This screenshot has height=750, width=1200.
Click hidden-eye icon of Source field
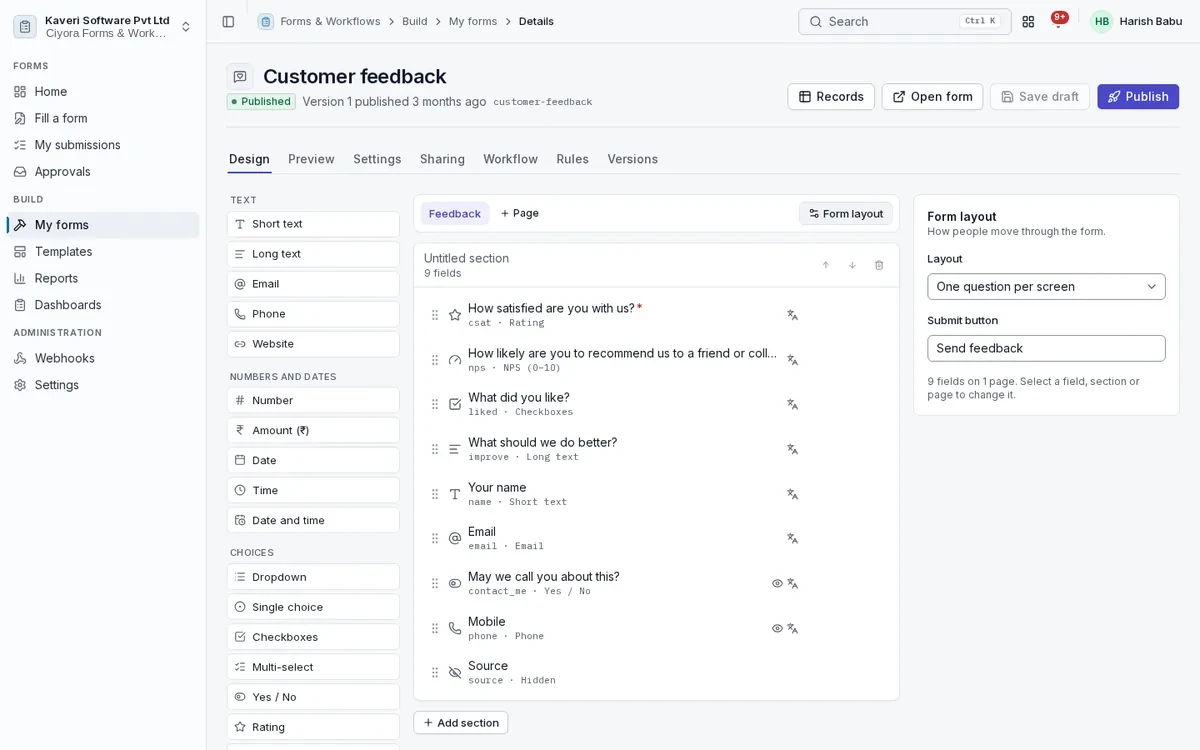(x=455, y=673)
